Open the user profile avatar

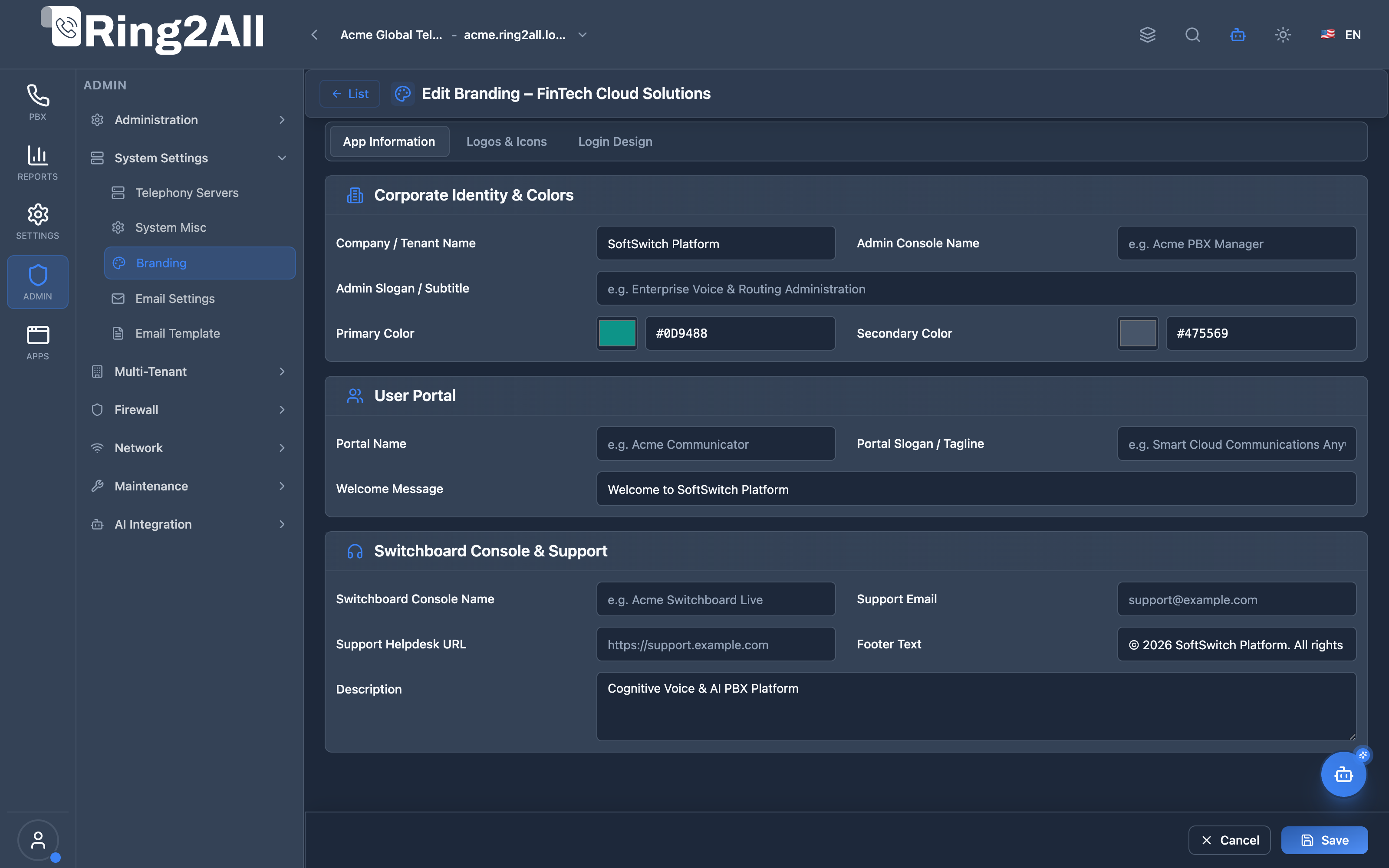point(38,840)
